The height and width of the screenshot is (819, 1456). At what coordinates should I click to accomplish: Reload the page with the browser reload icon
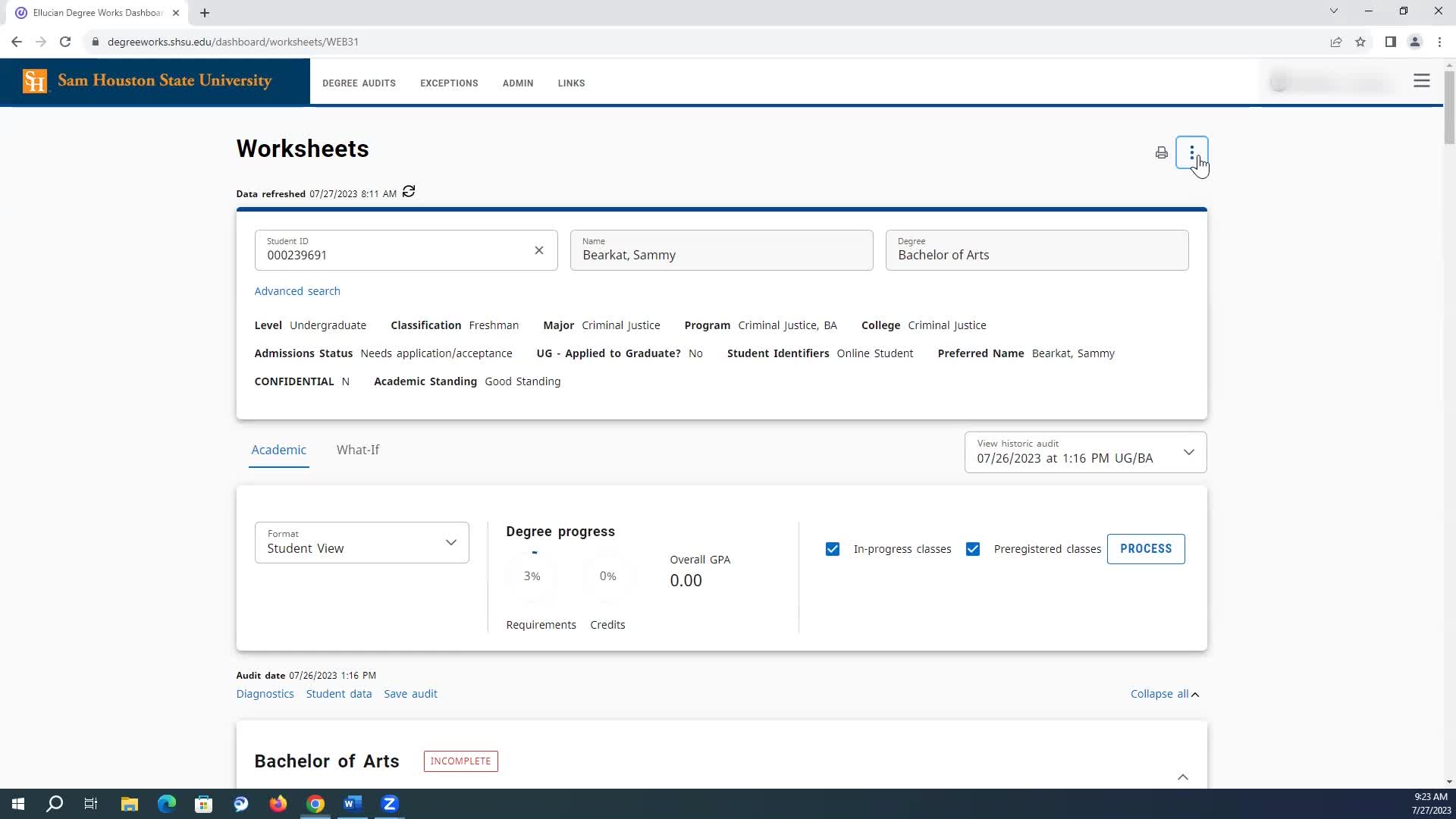tap(65, 42)
